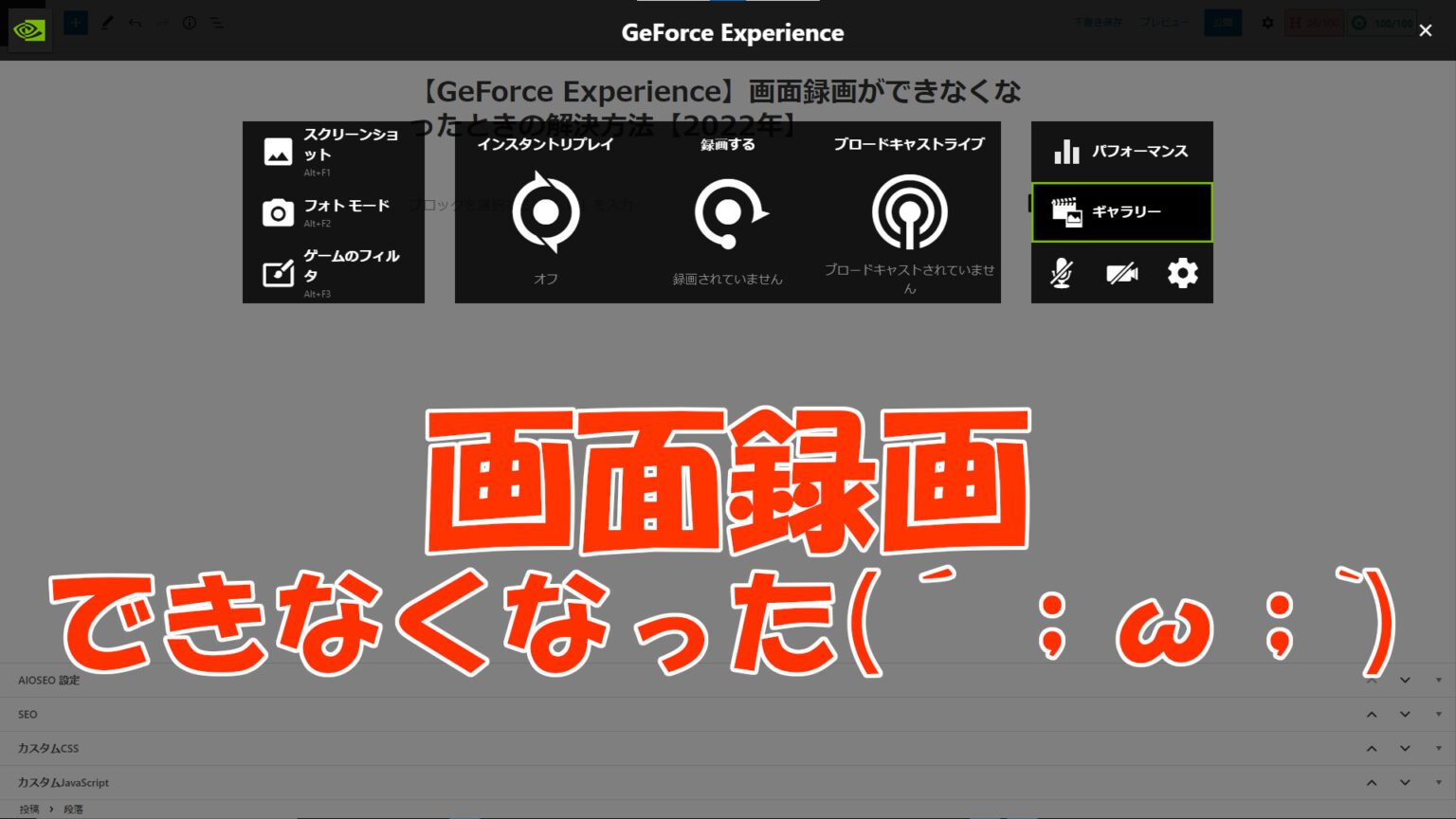This screenshot has width=1456, height=819.
Task: Open フォトモード photo mode
Action: pyautogui.click(x=333, y=212)
